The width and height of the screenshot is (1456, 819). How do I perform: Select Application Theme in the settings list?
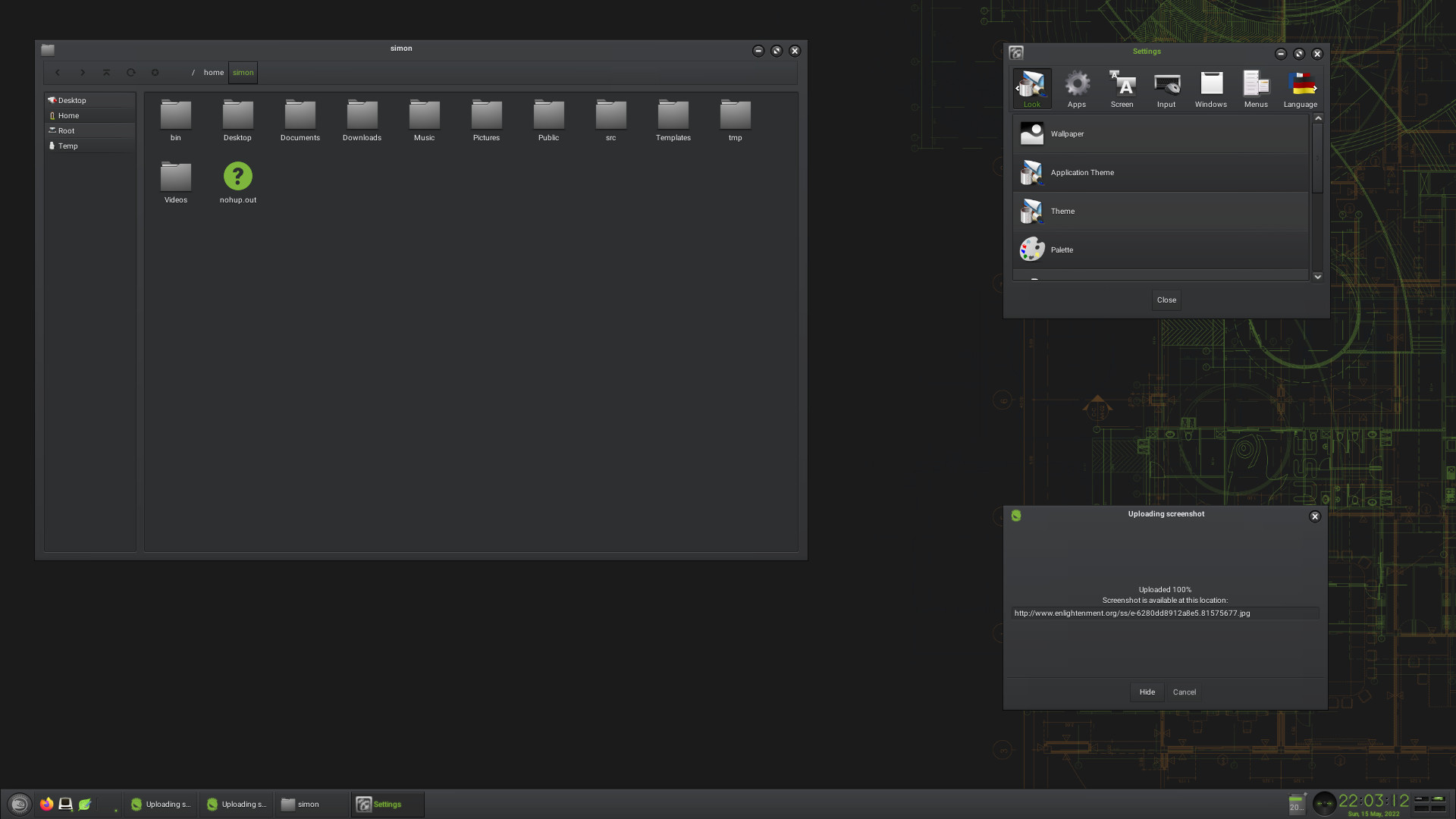tap(1100, 172)
